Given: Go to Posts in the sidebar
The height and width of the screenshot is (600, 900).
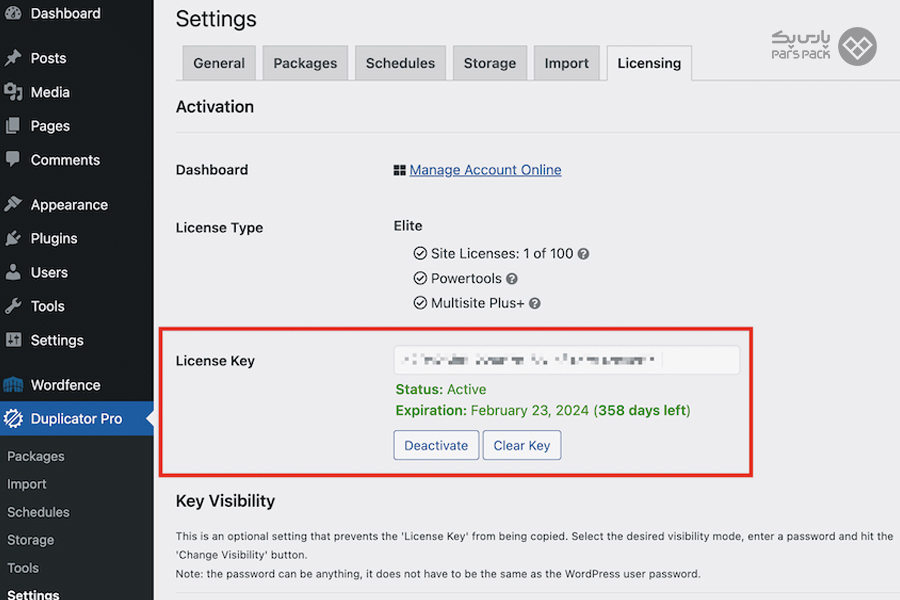Looking at the screenshot, I should (48, 58).
